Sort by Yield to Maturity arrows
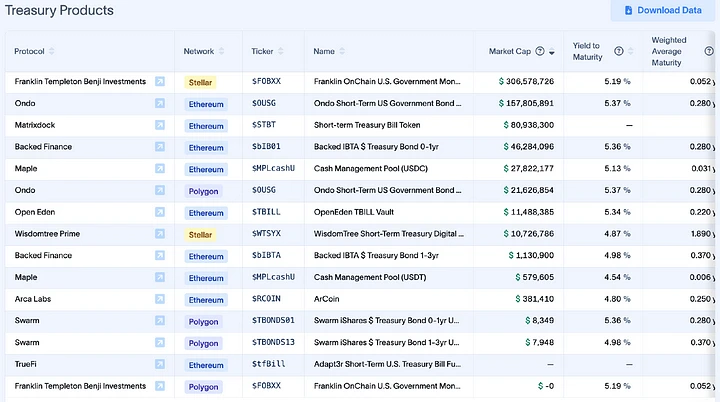The height and width of the screenshot is (402, 720). [x=631, y=51]
